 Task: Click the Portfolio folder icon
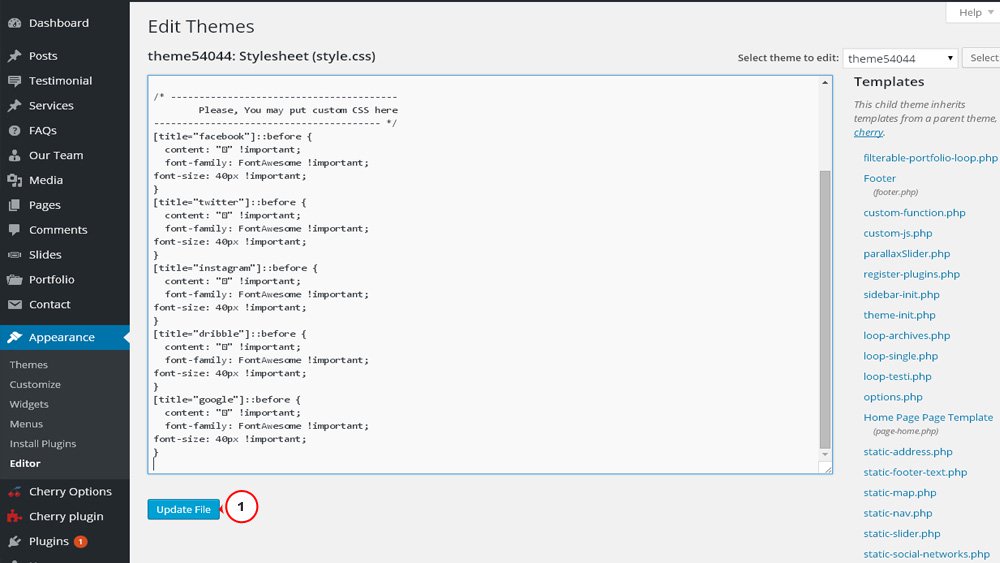pos(14,280)
